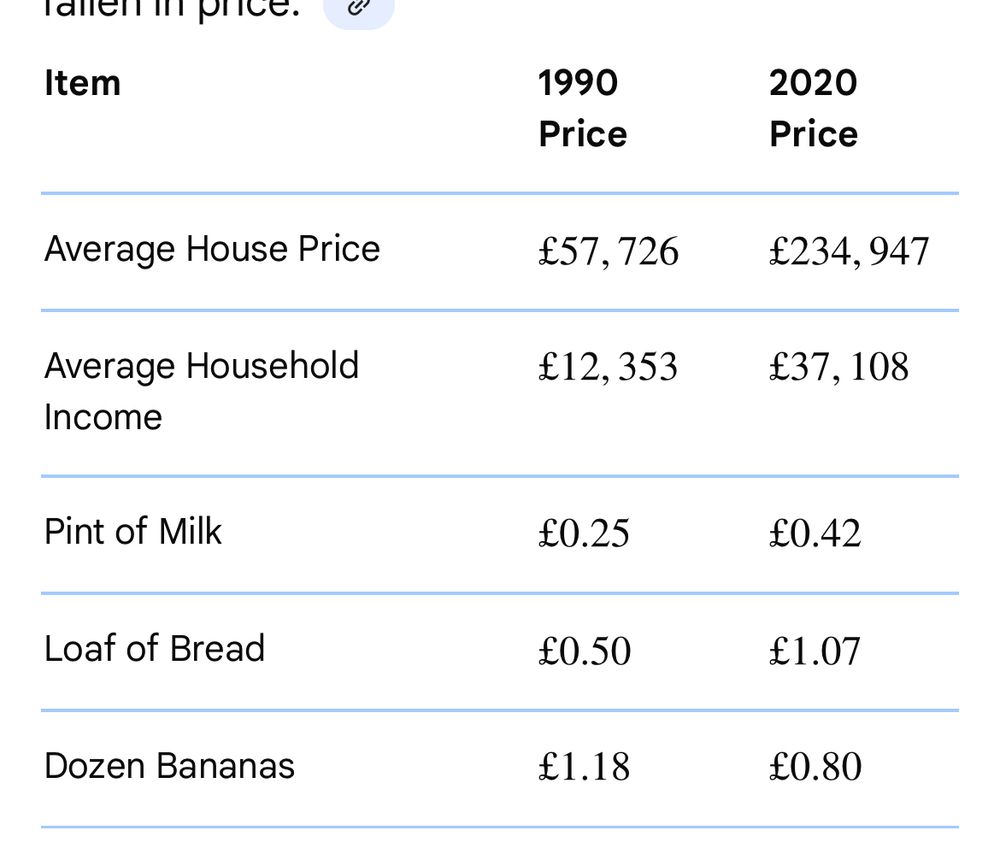Image resolution: width=1000 pixels, height=855 pixels.
Task: Select the Average Household Income row label
Action: tap(201, 391)
